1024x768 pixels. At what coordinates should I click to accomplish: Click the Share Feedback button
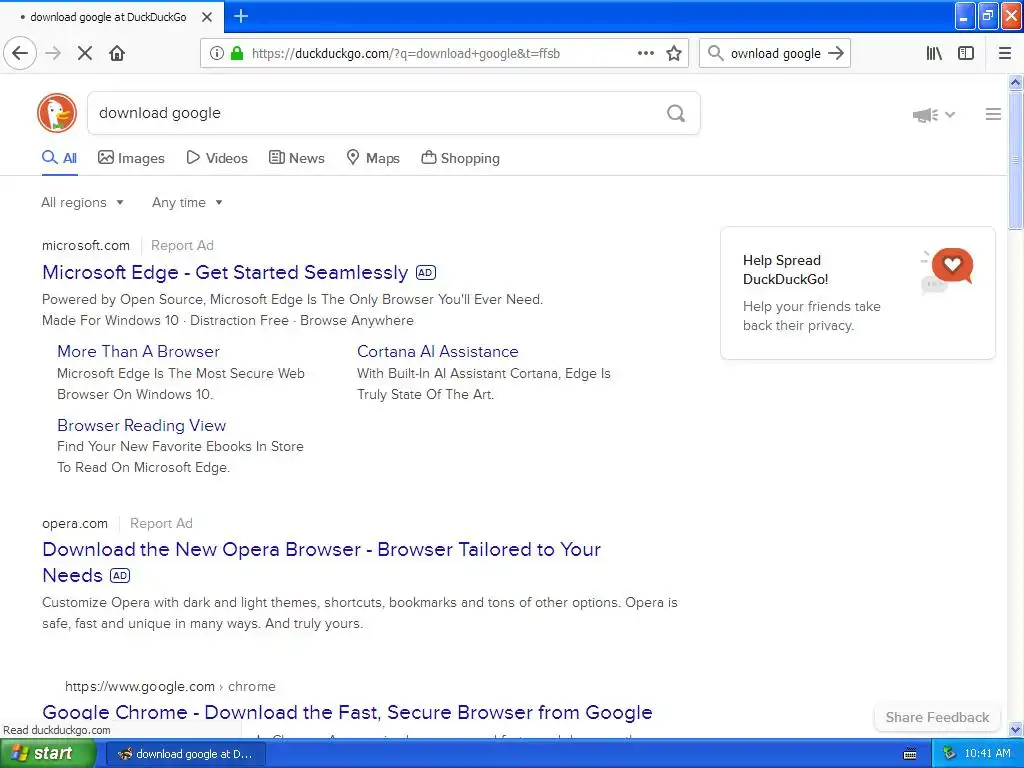tap(937, 717)
